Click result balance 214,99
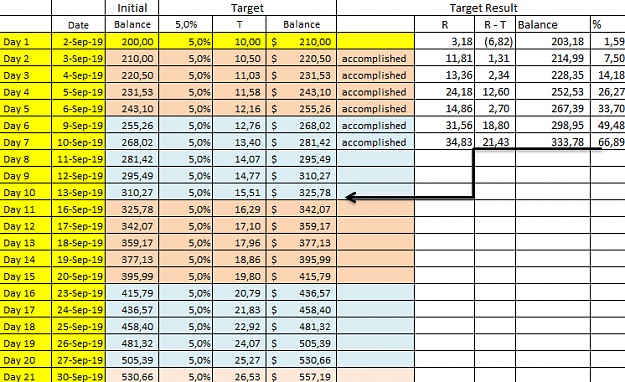Image resolution: width=625 pixels, height=382 pixels. pyautogui.click(x=552, y=58)
